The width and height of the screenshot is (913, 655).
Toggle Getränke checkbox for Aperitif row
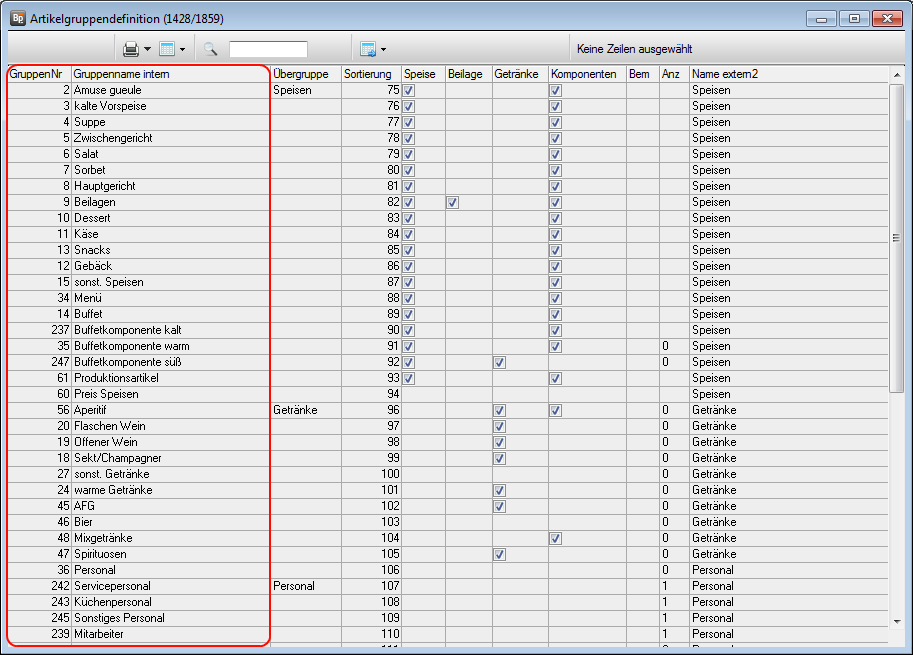(x=499, y=410)
